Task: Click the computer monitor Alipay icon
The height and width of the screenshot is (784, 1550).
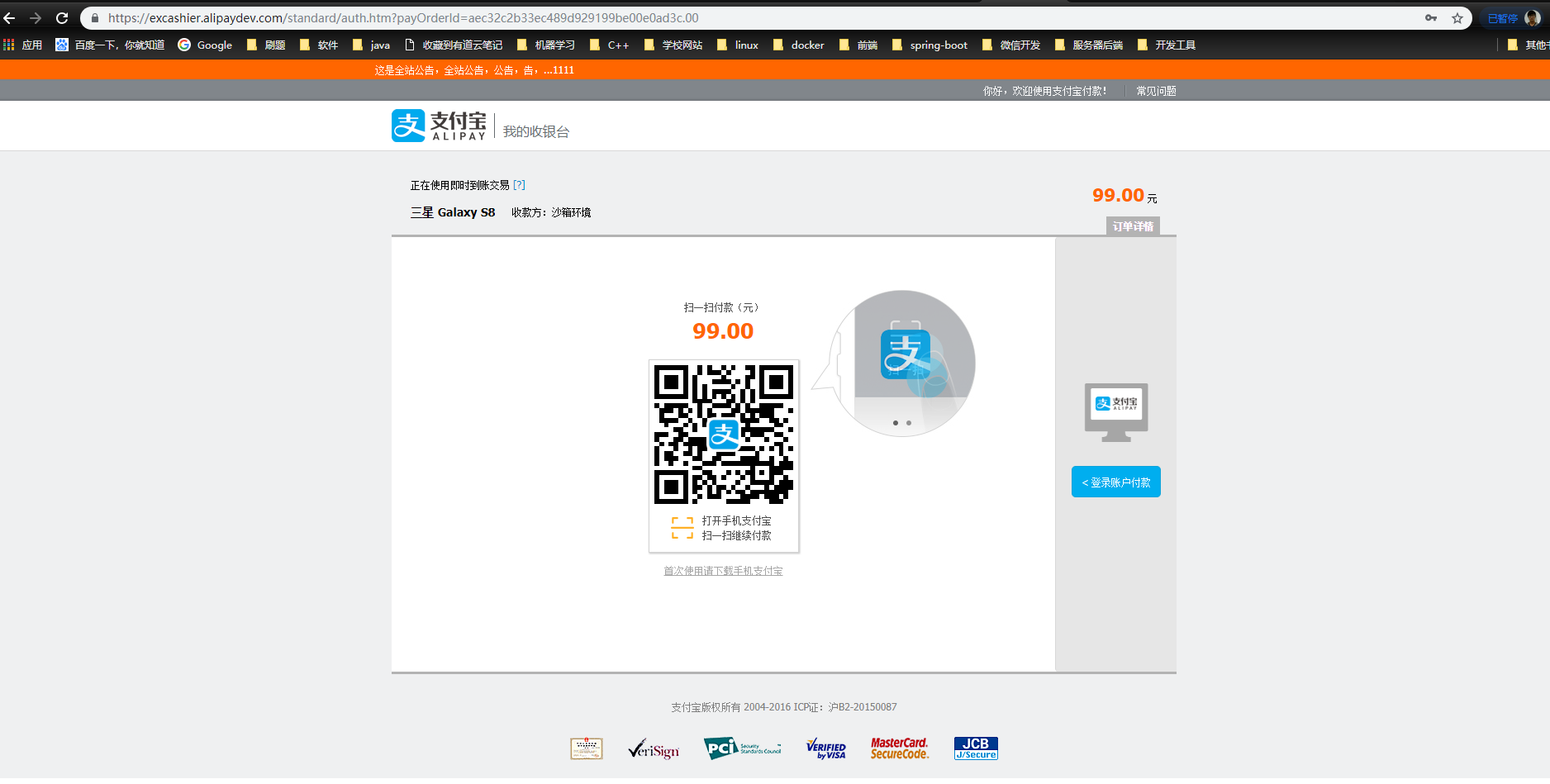Action: 1116,412
